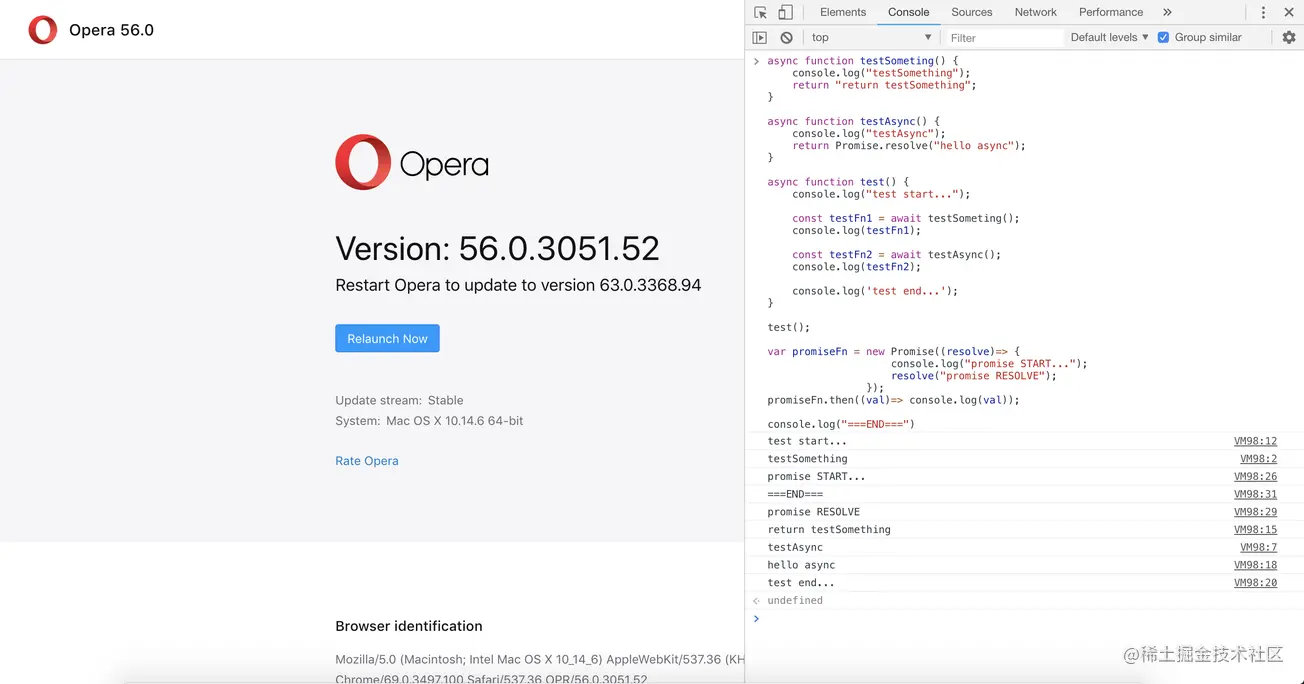Click the large Opera logo image
Viewport: 1304px width, 684px height.
coord(412,163)
